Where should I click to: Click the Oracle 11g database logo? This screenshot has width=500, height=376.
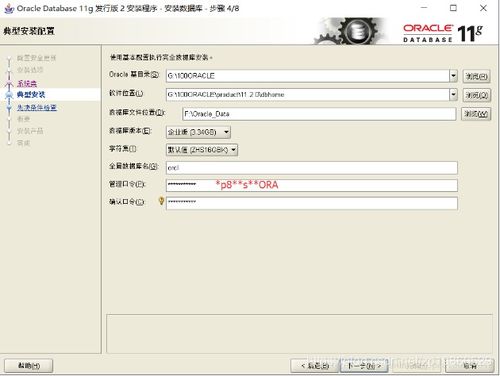443,33
